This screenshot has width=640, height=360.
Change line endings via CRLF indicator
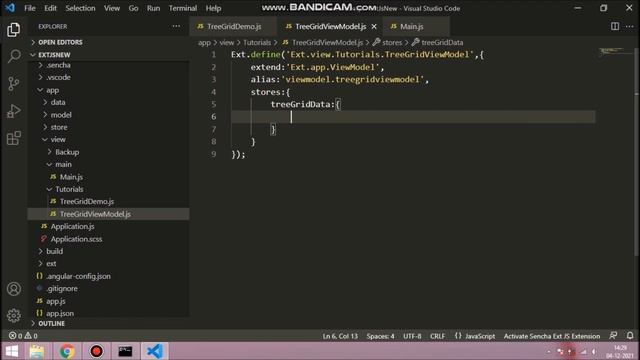(437, 336)
